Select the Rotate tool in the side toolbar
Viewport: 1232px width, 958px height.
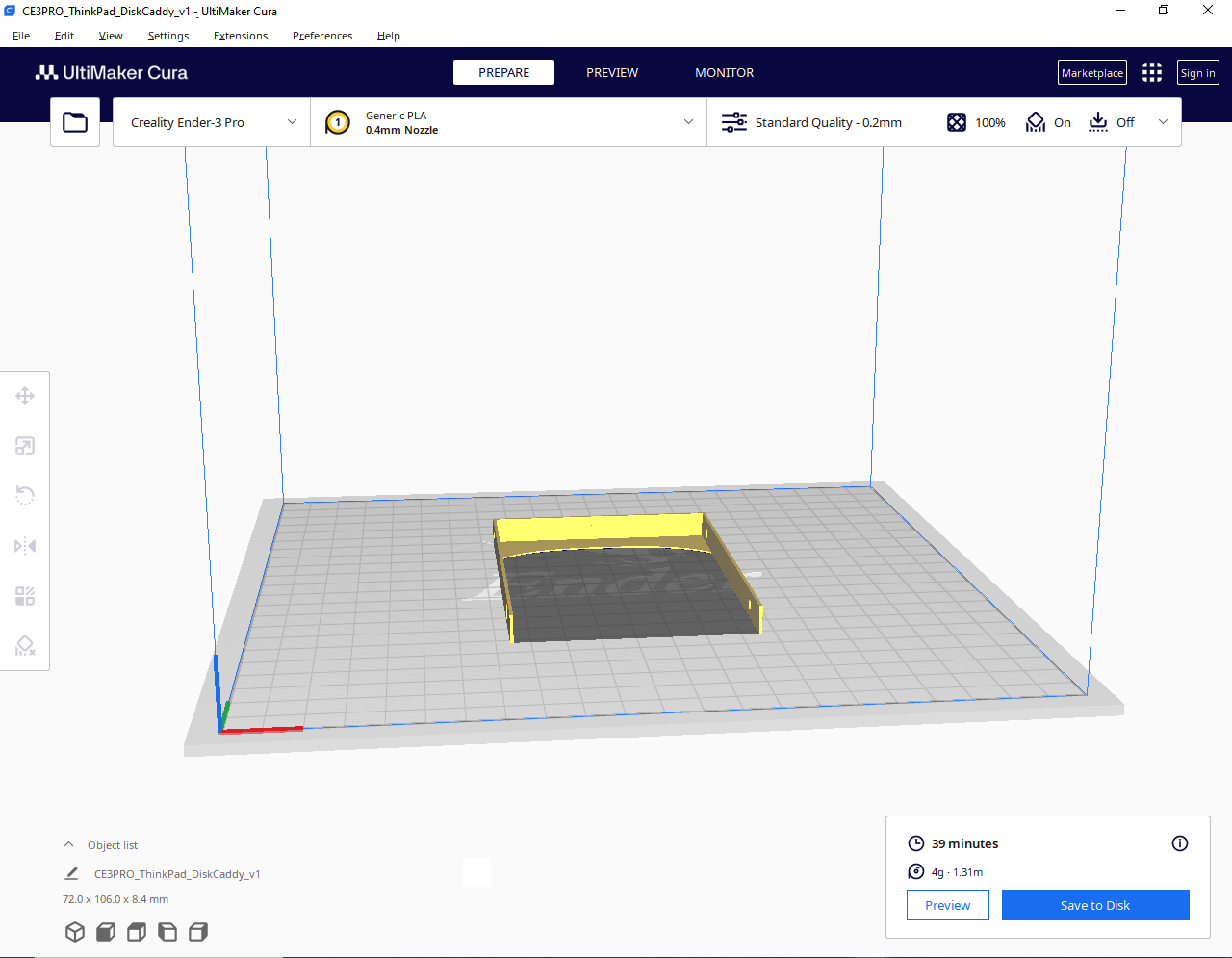pos(25,496)
